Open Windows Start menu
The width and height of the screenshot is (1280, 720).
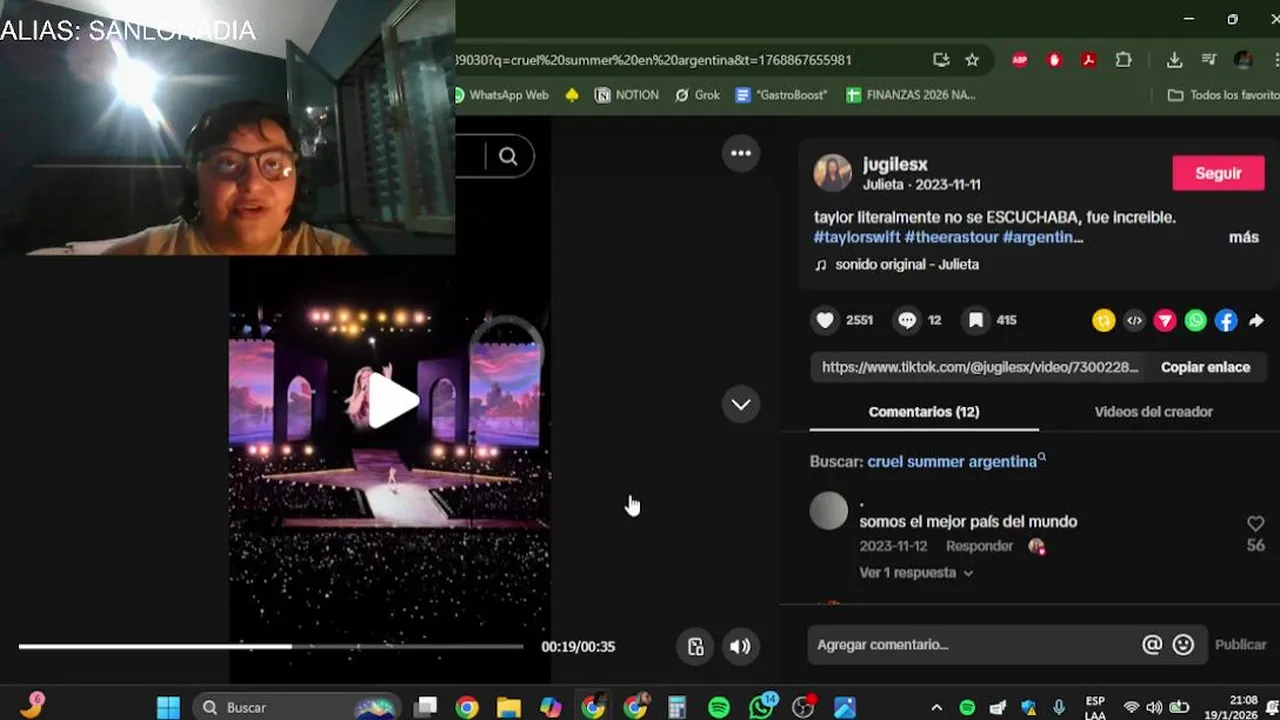pyautogui.click(x=168, y=707)
